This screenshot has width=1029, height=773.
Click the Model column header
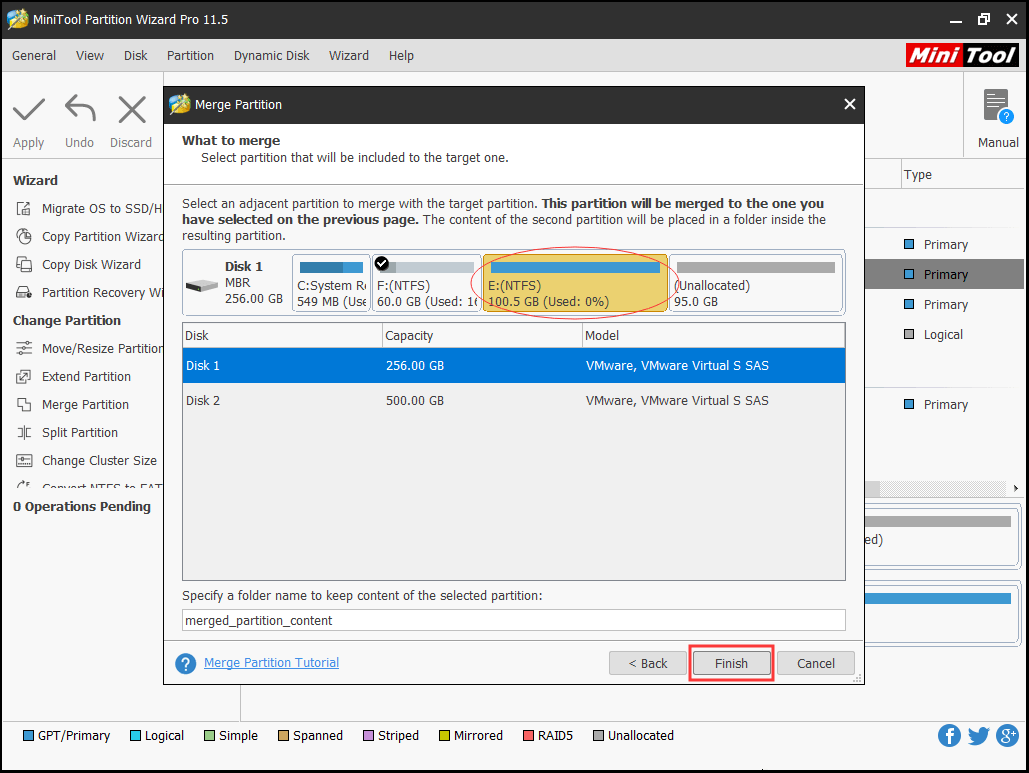coord(714,335)
